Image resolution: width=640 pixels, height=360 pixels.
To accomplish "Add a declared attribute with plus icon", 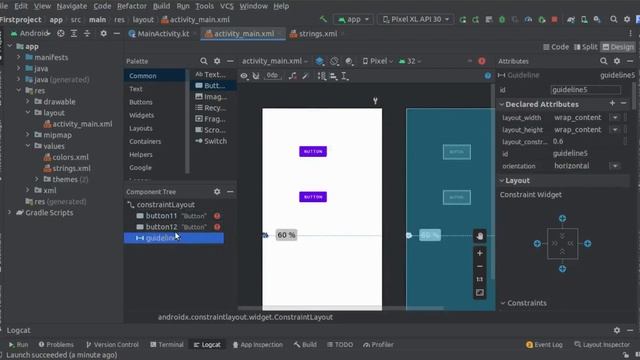I will click(612, 103).
